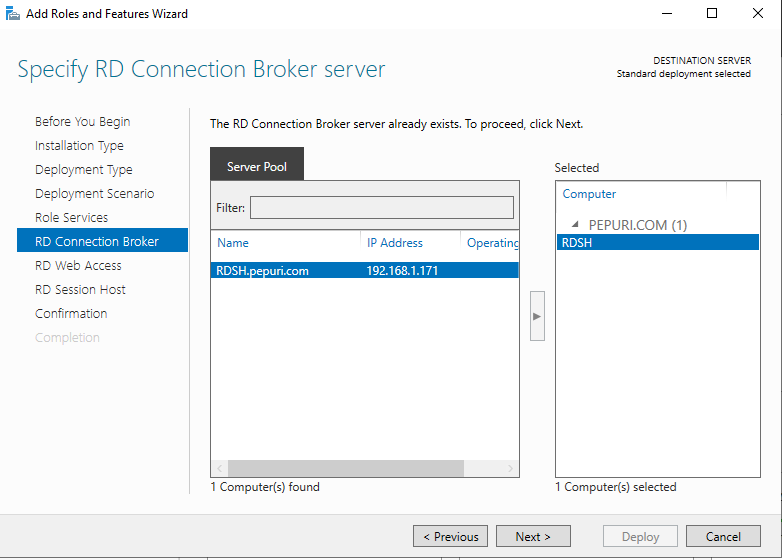Screen dimensions: 782x560
Task: Close the Add Roles and Features Wizard
Action: tap(758, 13)
